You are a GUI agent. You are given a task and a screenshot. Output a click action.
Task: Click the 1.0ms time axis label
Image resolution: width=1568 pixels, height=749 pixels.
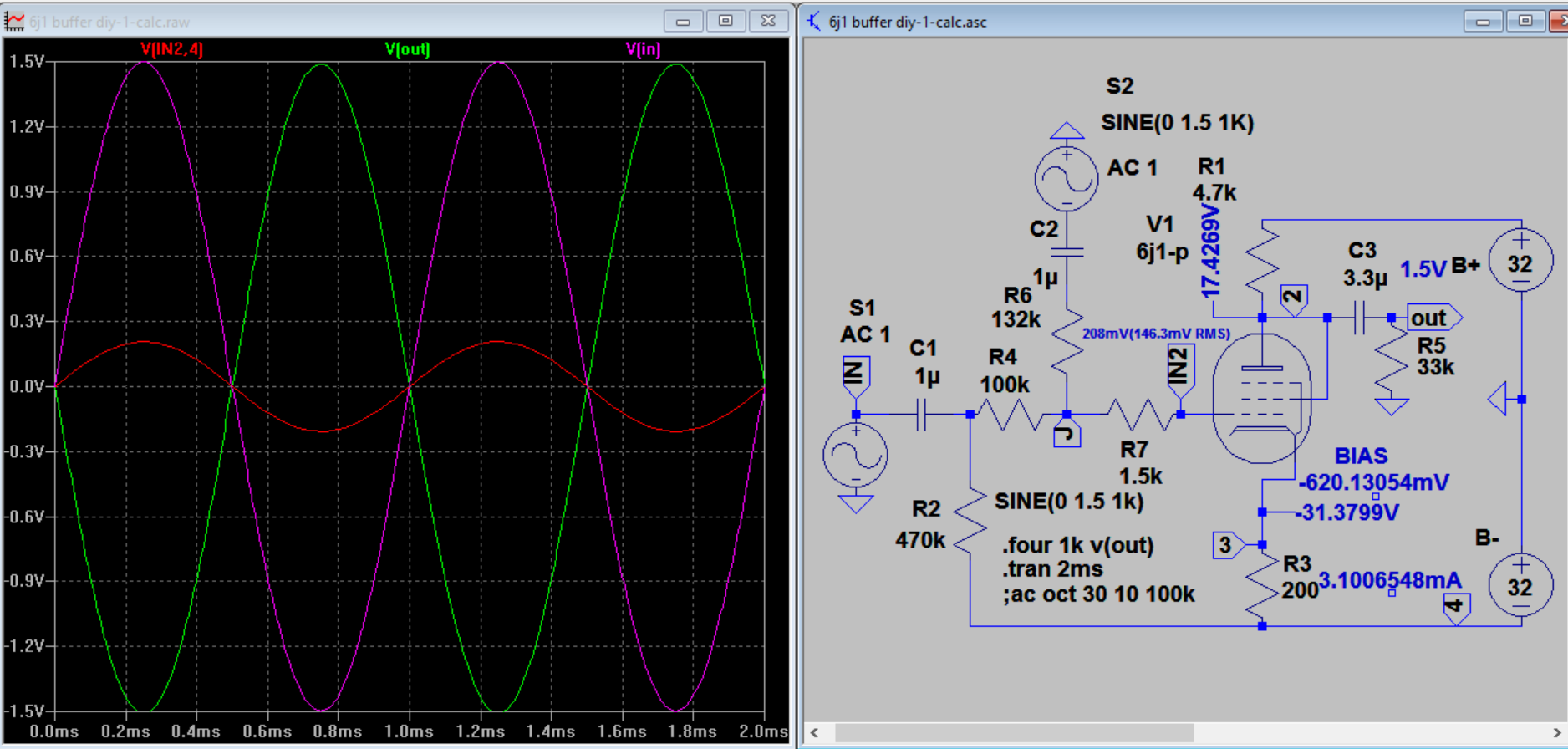pyautogui.click(x=409, y=731)
